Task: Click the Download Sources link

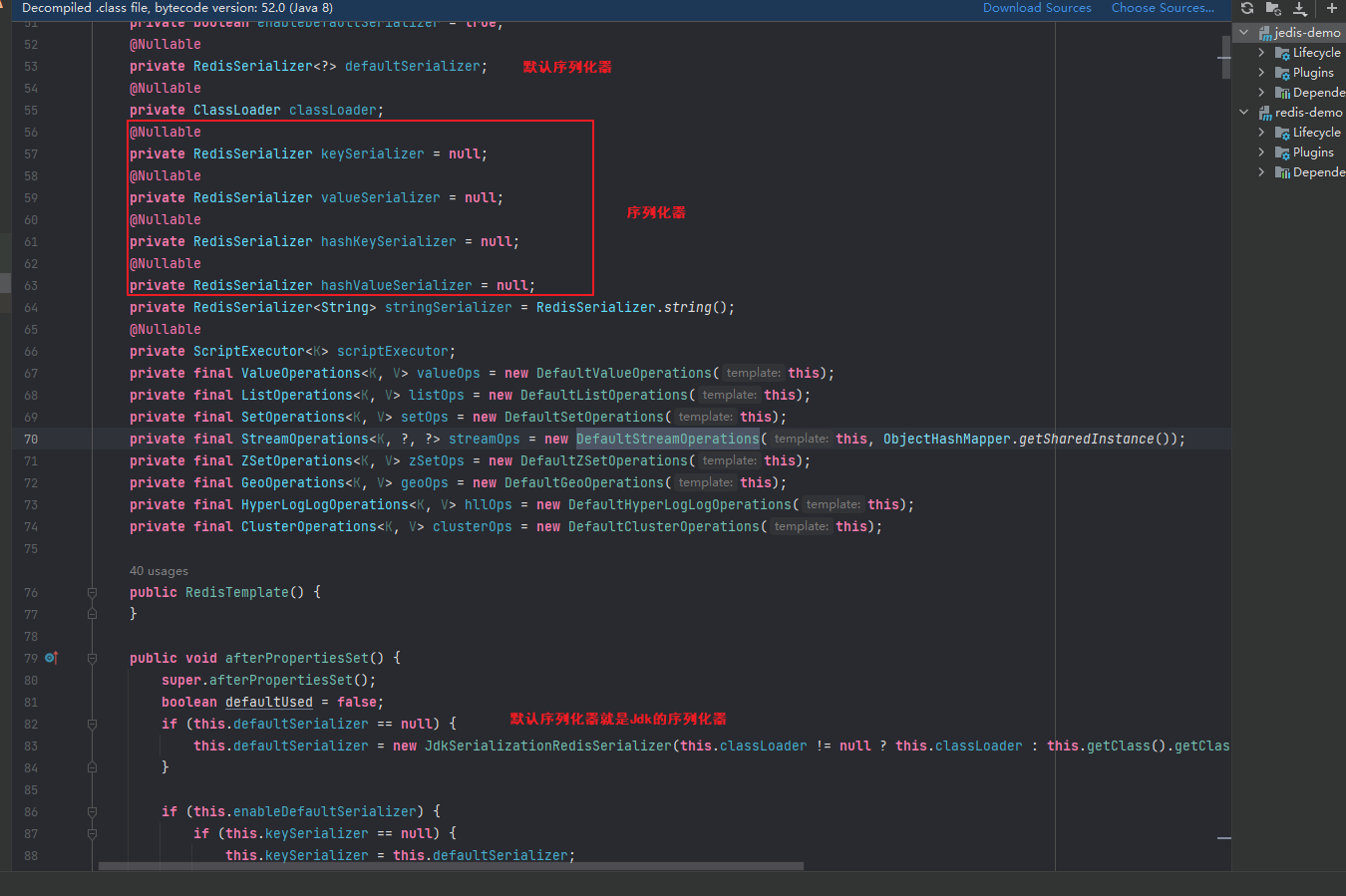Action: (1037, 8)
